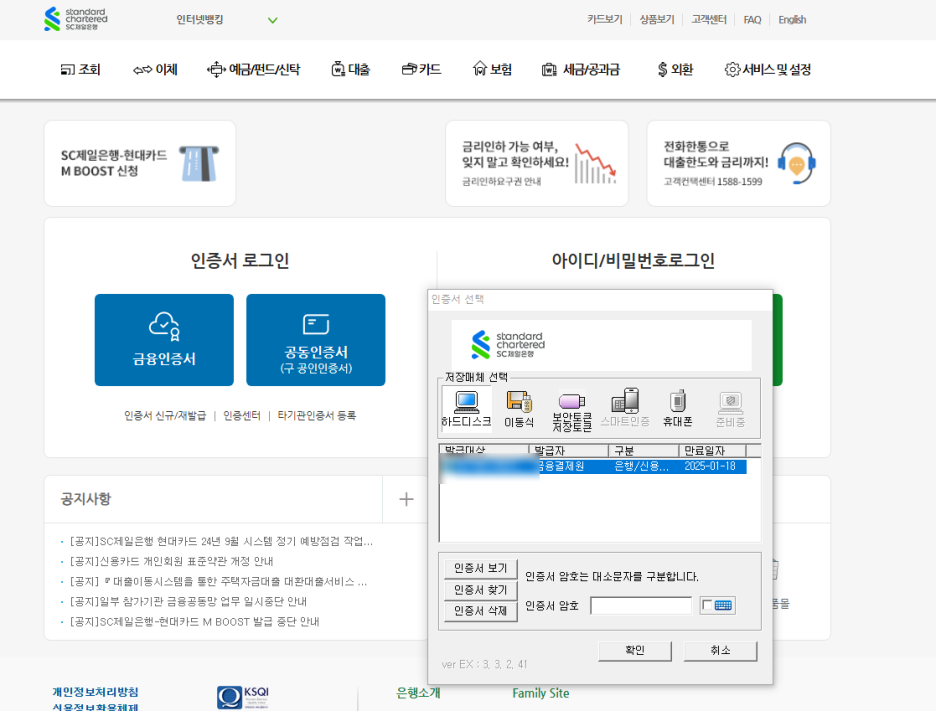Open the 고객센터 link
This screenshot has height=711, width=936.
[x=709, y=20]
